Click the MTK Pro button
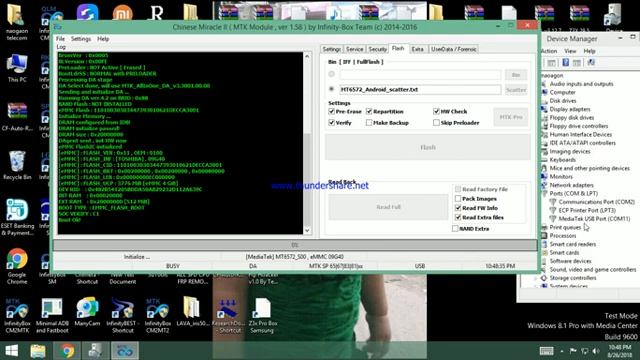640x360 pixels. [511, 117]
